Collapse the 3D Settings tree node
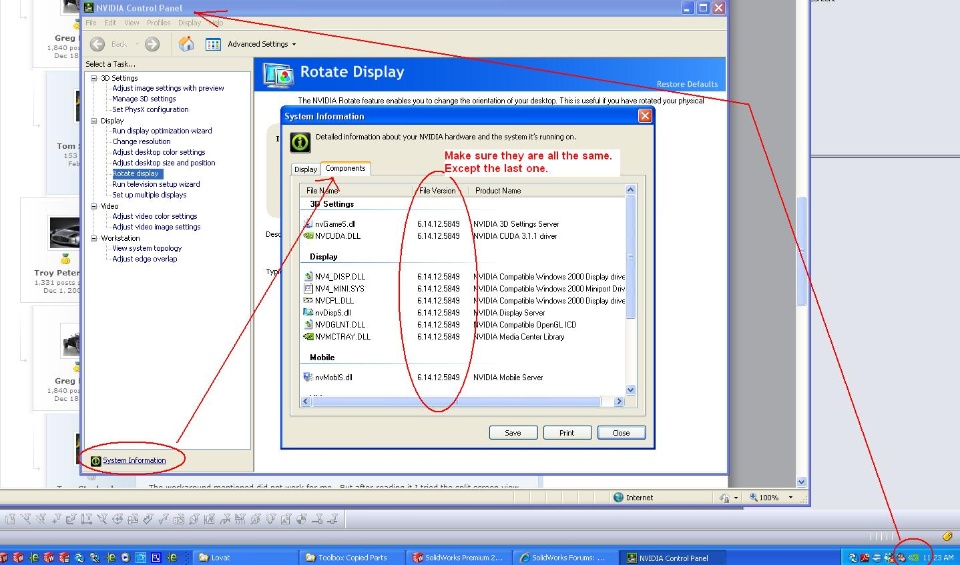This screenshot has height=565, width=960. tap(94, 78)
